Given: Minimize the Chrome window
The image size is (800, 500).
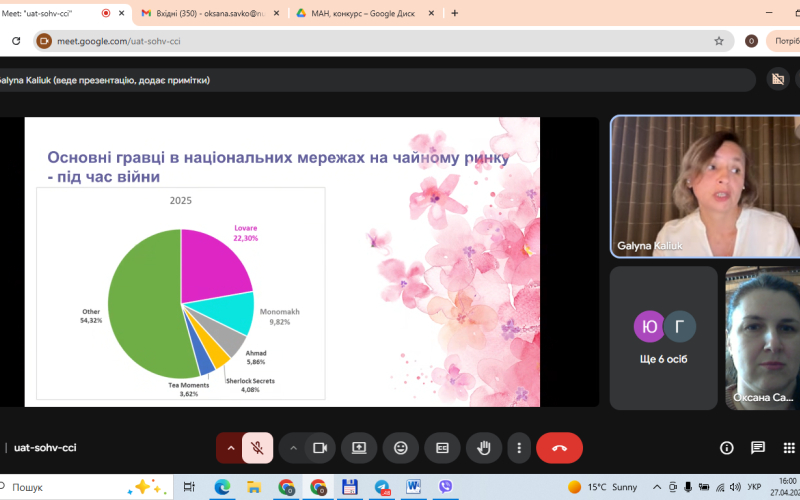Looking at the screenshot, I should 769,13.
